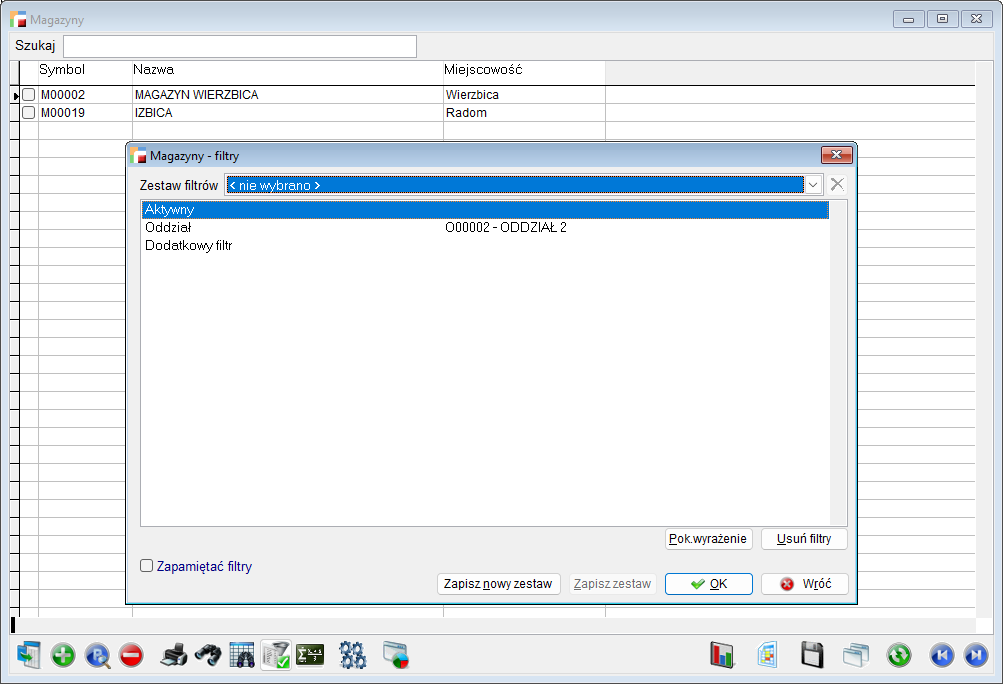
Task: Click the green plus add record icon
Action: click(63, 656)
